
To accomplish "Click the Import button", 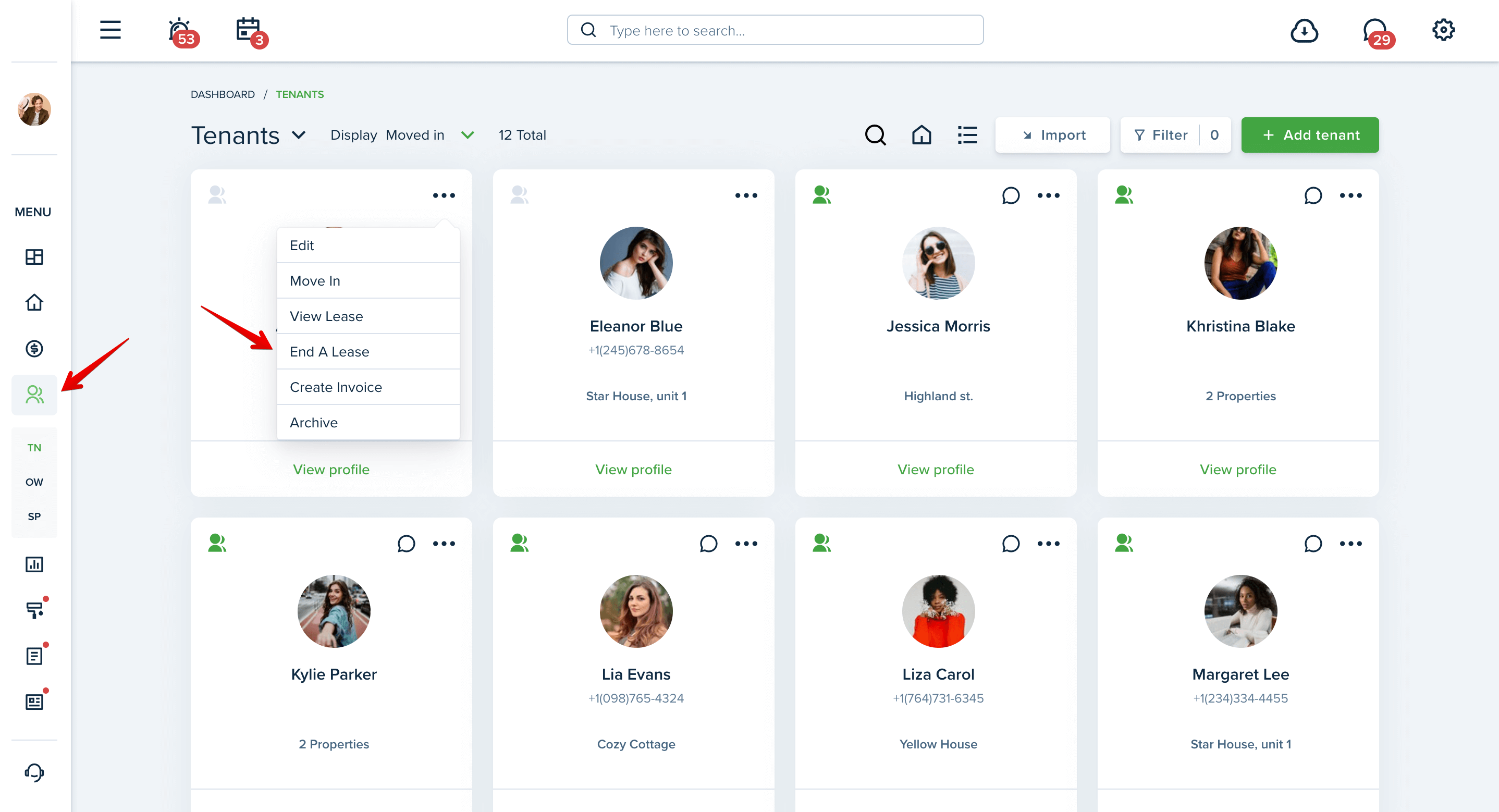I will tap(1052, 135).
